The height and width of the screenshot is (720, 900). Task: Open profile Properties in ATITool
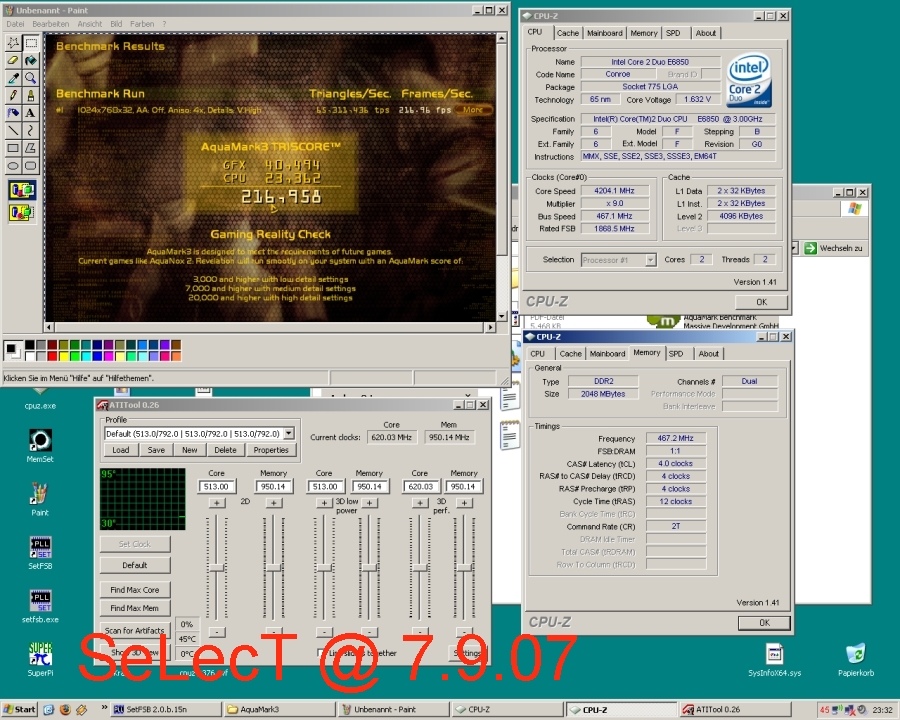(271, 450)
